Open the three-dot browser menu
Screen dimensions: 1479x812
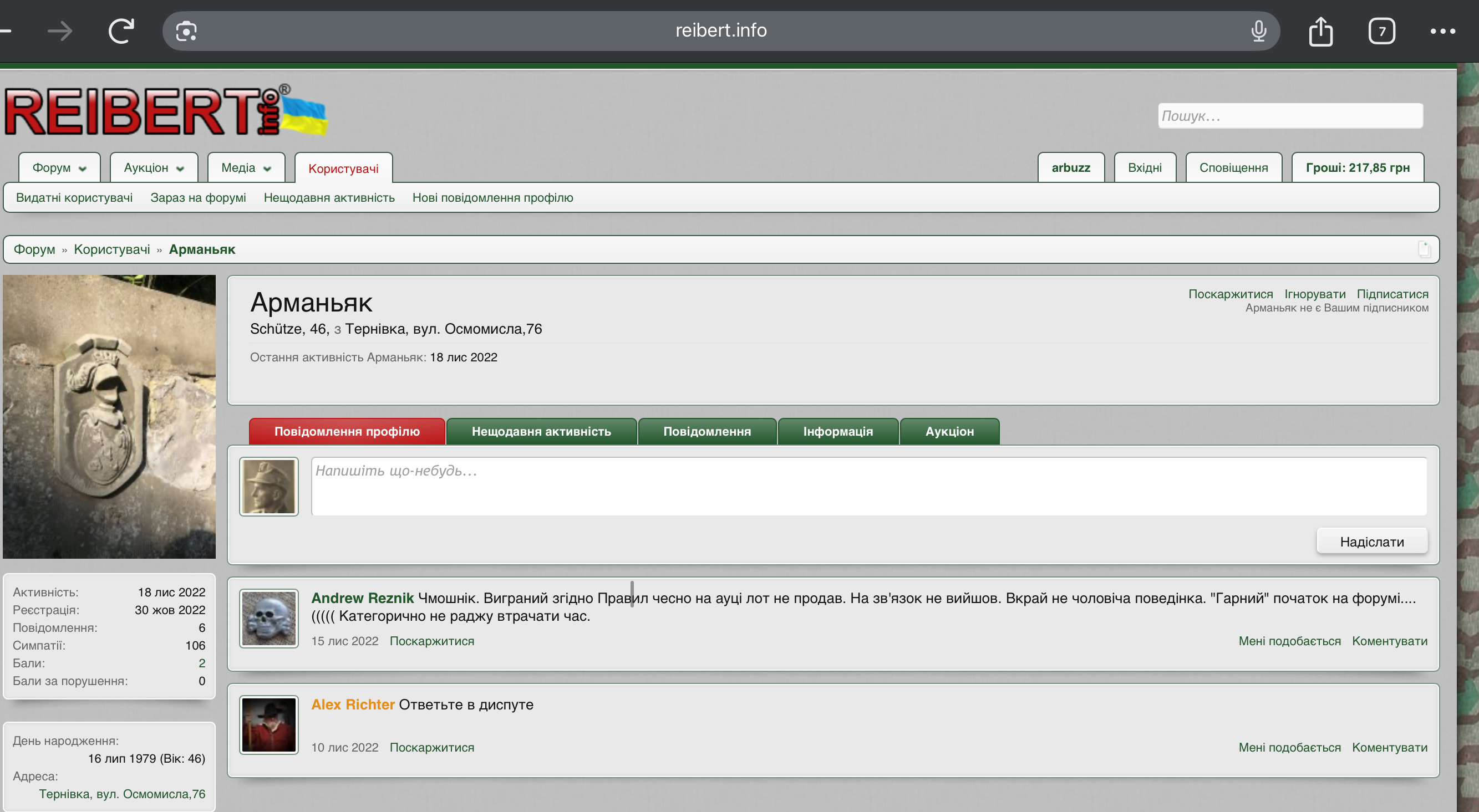pos(1442,31)
